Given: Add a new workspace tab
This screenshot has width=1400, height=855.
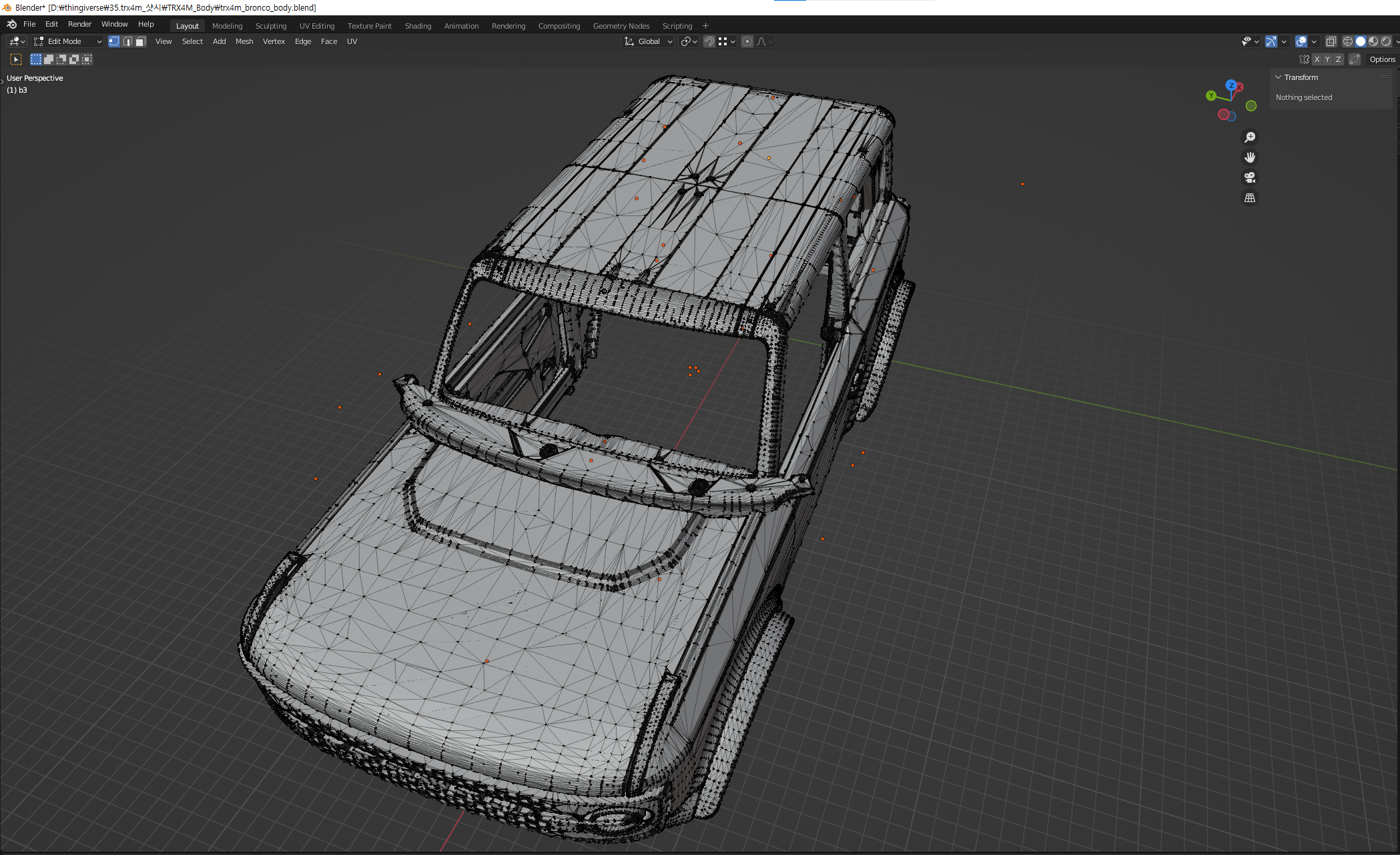Looking at the screenshot, I should [x=705, y=26].
